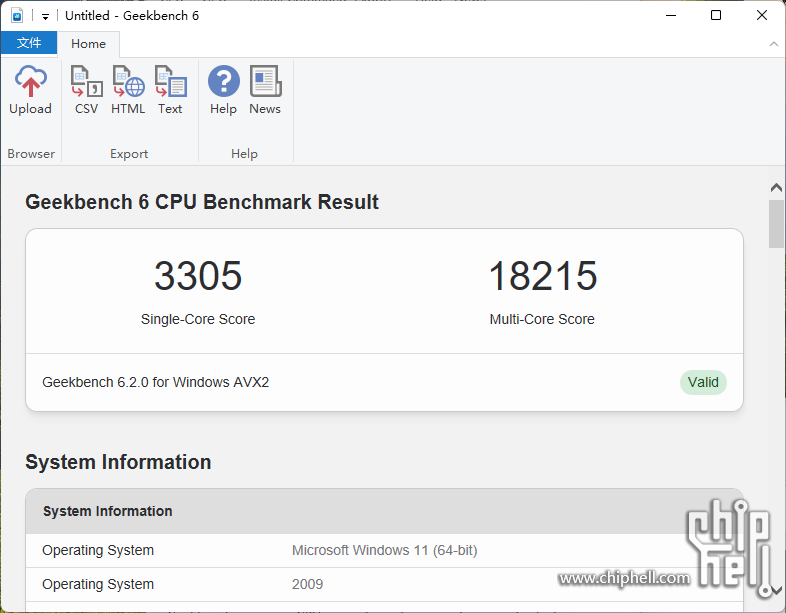Open the 文件 file menu
This screenshot has width=786, height=613.
pos(29,43)
